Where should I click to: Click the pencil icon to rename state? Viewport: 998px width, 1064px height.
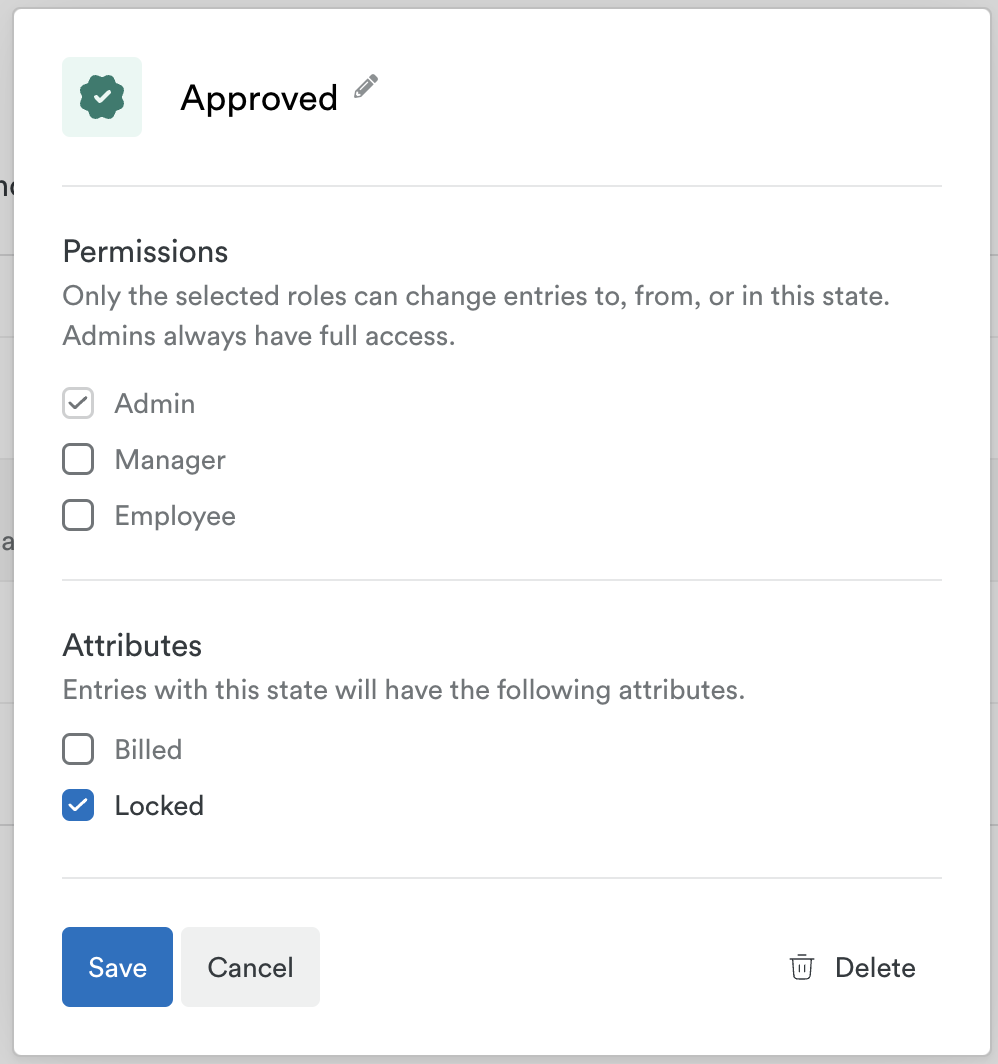(367, 87)
